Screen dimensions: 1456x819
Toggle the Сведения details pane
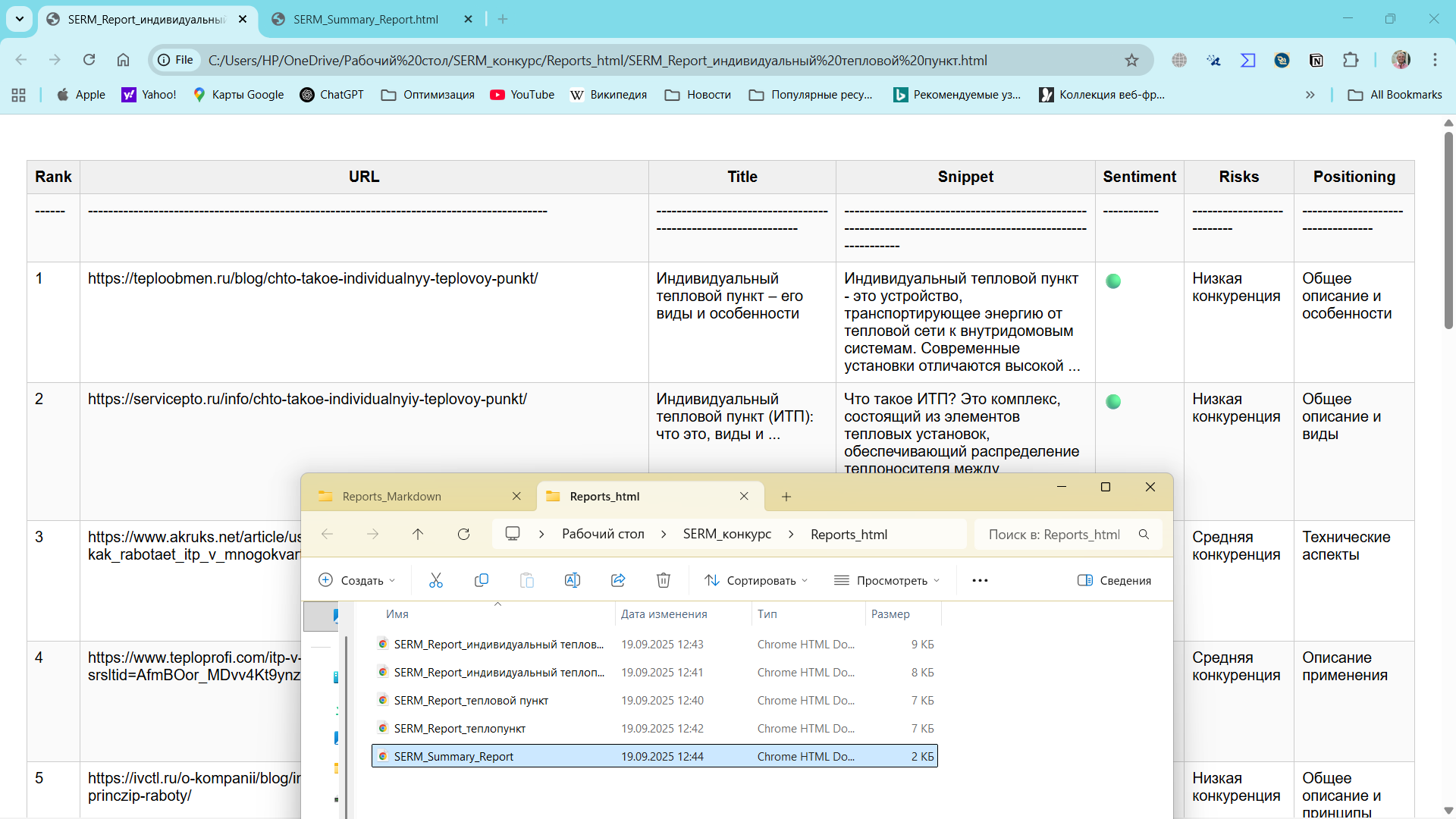coord(1115,580)
